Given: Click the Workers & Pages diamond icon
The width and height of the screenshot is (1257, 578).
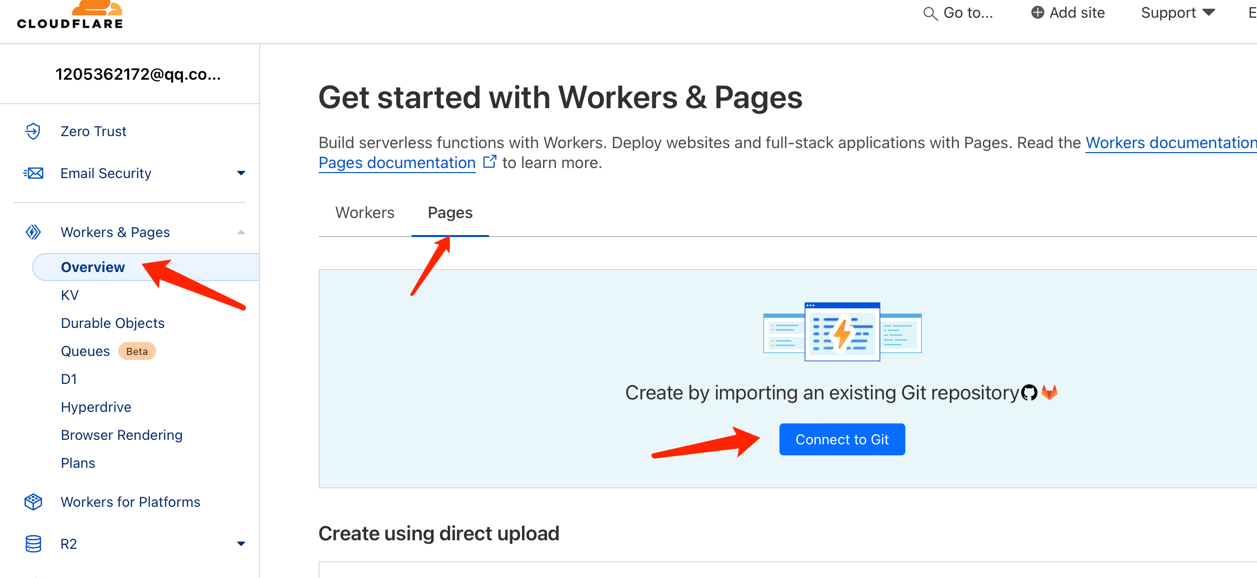Looking at the screenshot, I should point(33,232).
